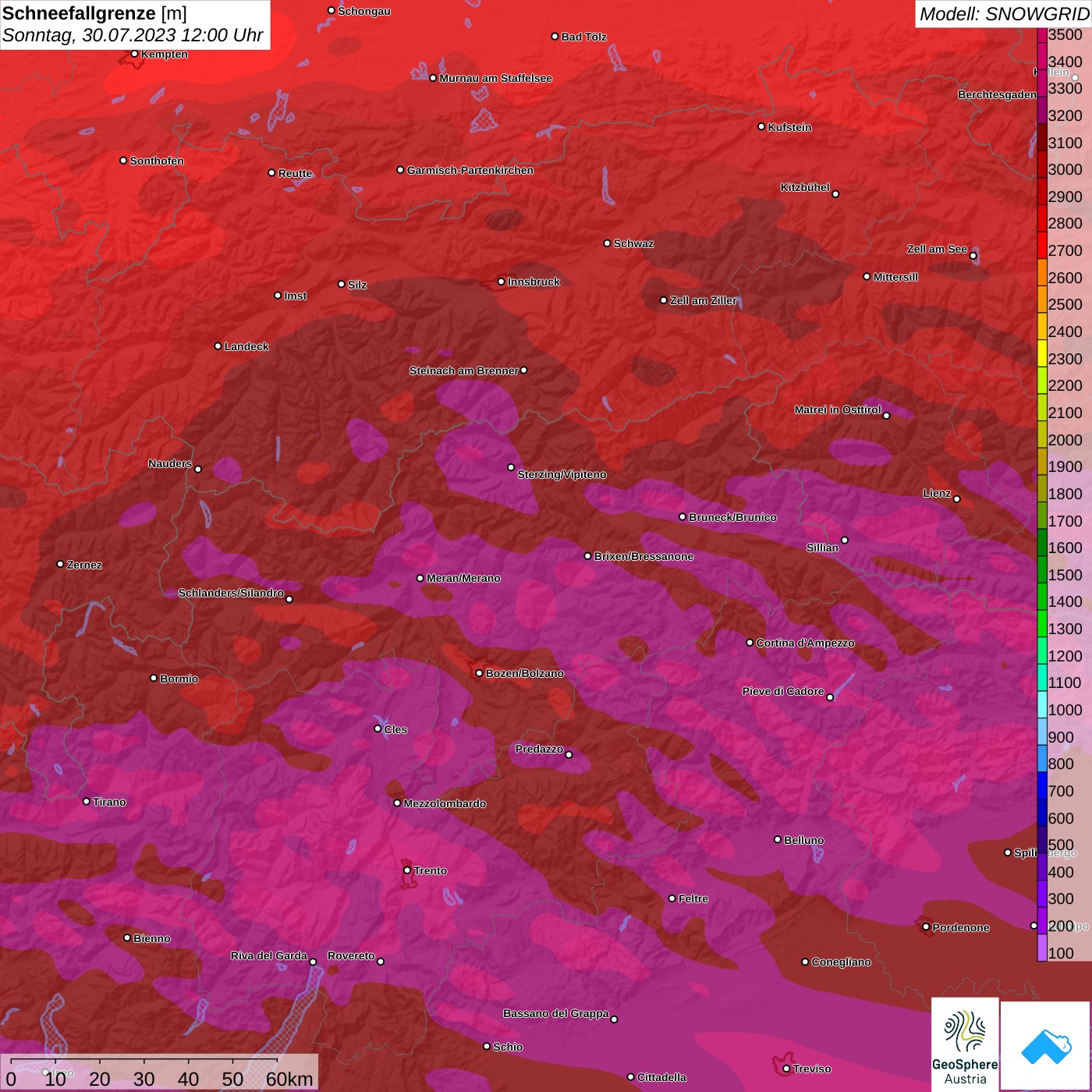Click the Modell: SNOWGRID label
This screenshot has width=1092, height=1092.
pos(1004,13)
